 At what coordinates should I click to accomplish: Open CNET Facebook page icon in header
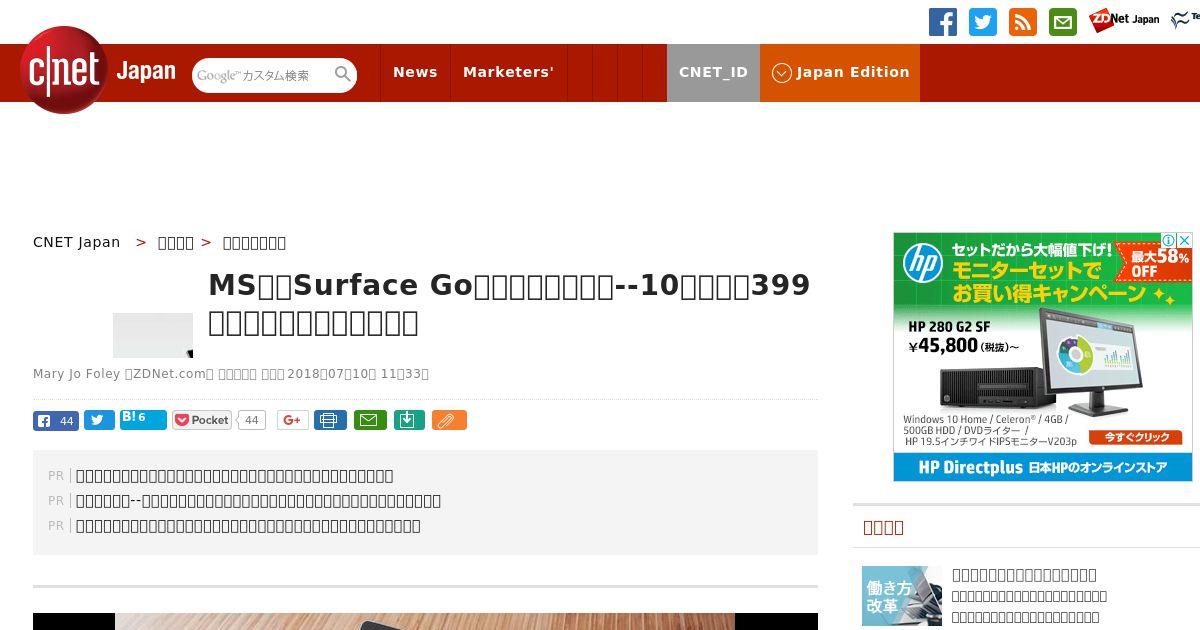(943, 22)
